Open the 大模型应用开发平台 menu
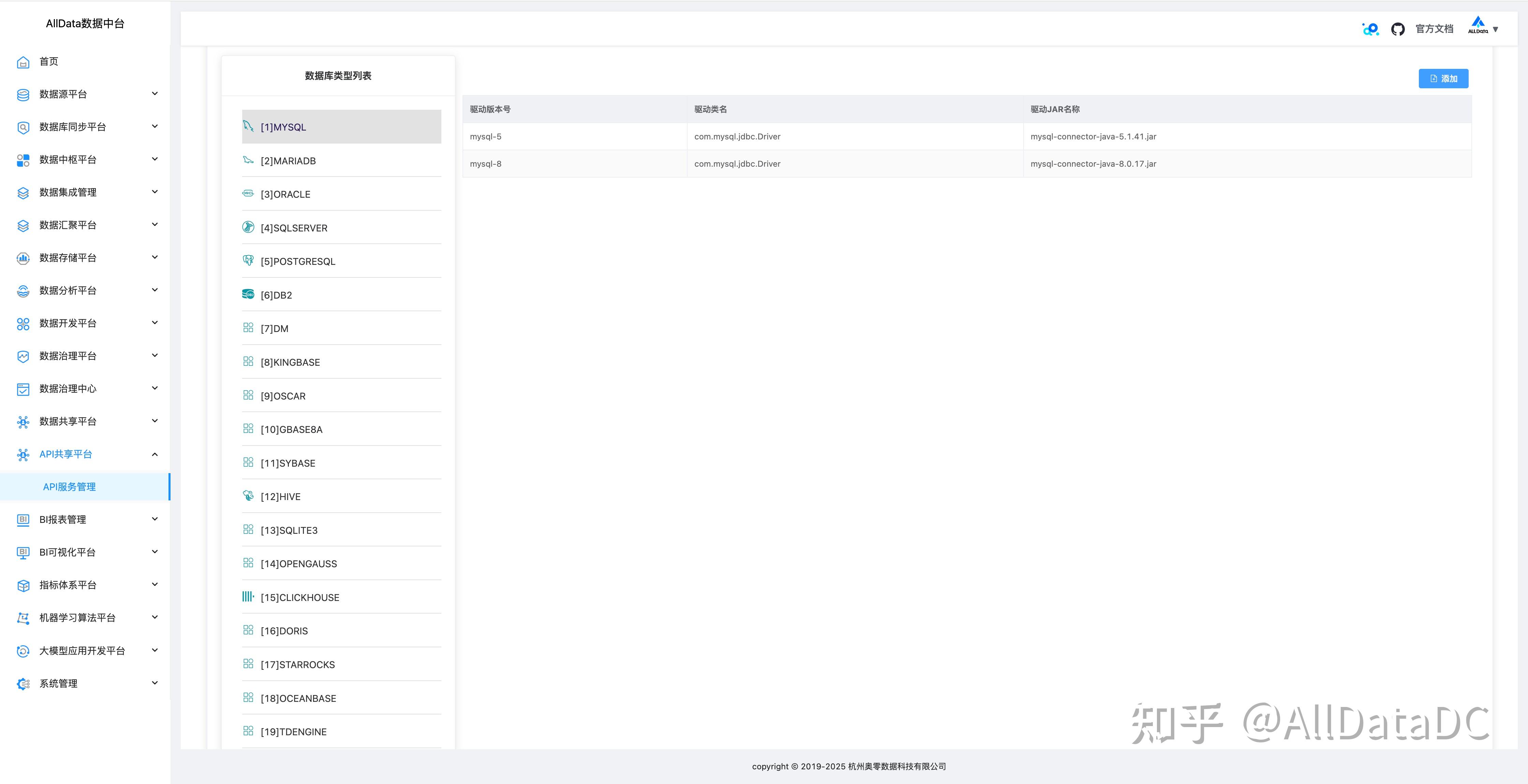Image resolution: width=1528 pixels, height=784 pixels. (x=85, y=651)
